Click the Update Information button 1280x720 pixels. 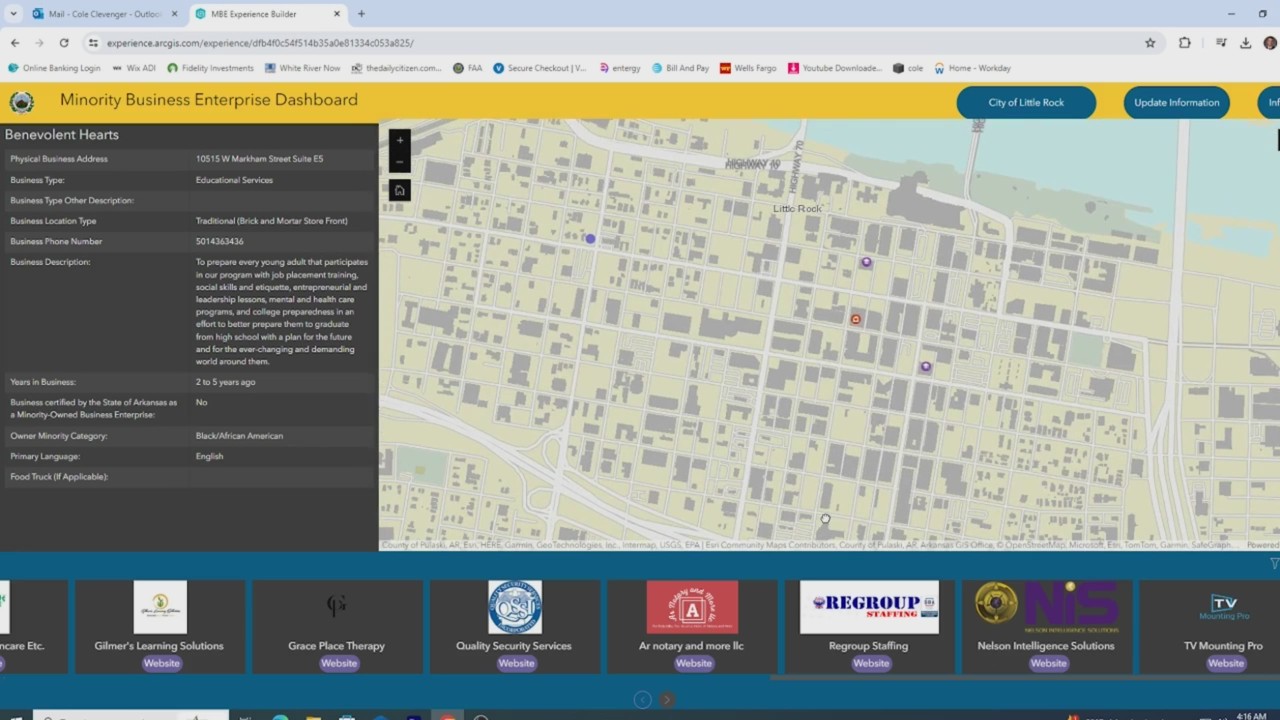point(1176,102)
